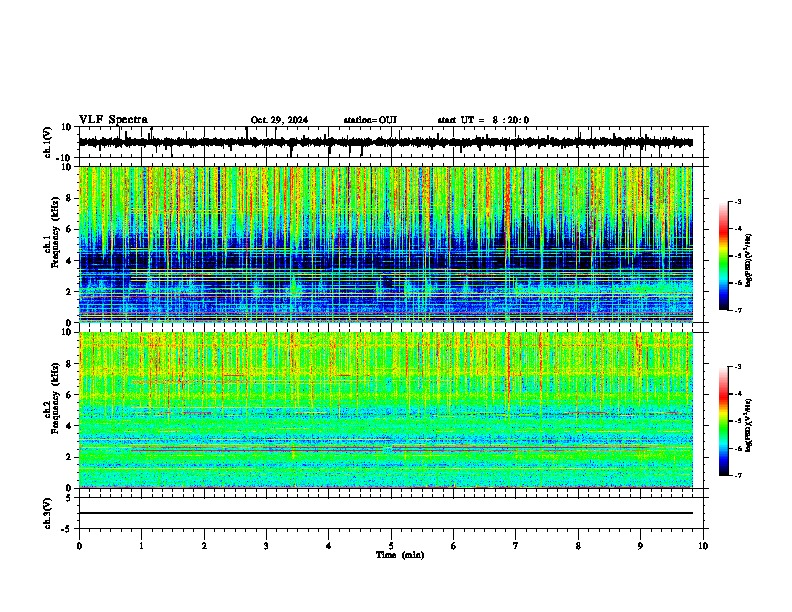Viewport: 792px width, 612px height.
Task: Click the date "Oct. 29, 2024"
Action: tap(279, 120)
